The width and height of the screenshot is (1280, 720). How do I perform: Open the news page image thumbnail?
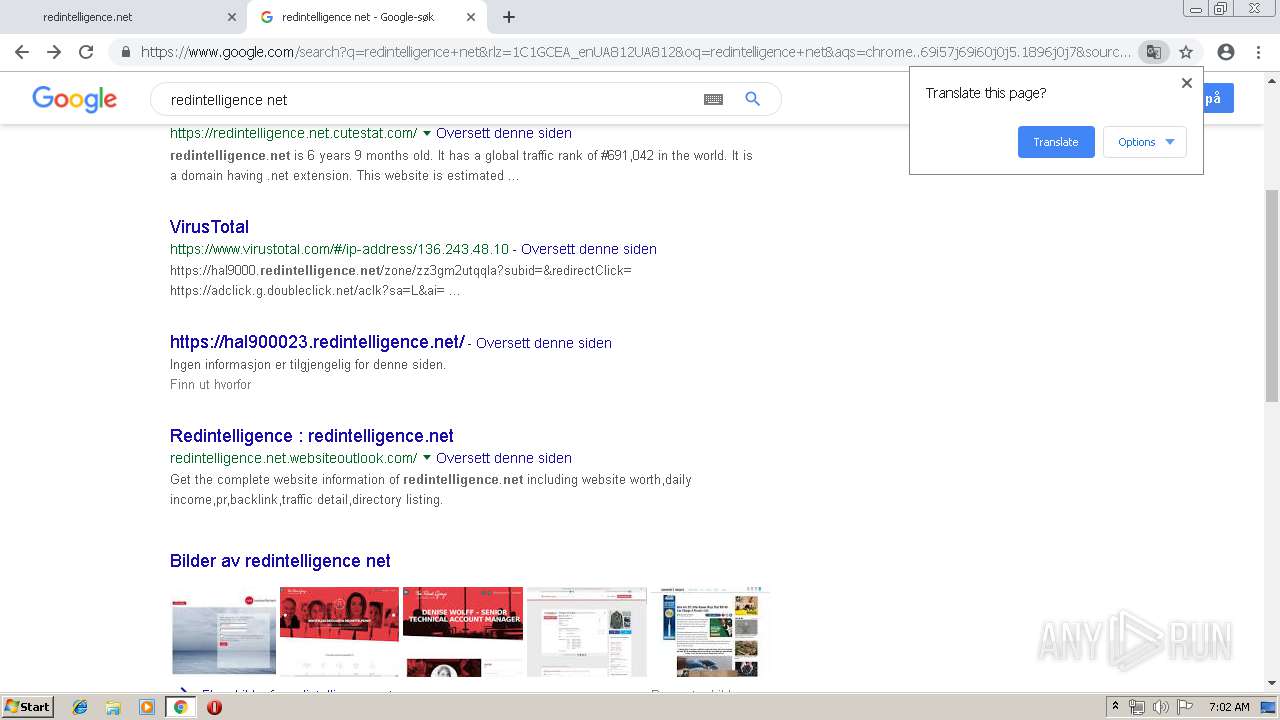710,632
